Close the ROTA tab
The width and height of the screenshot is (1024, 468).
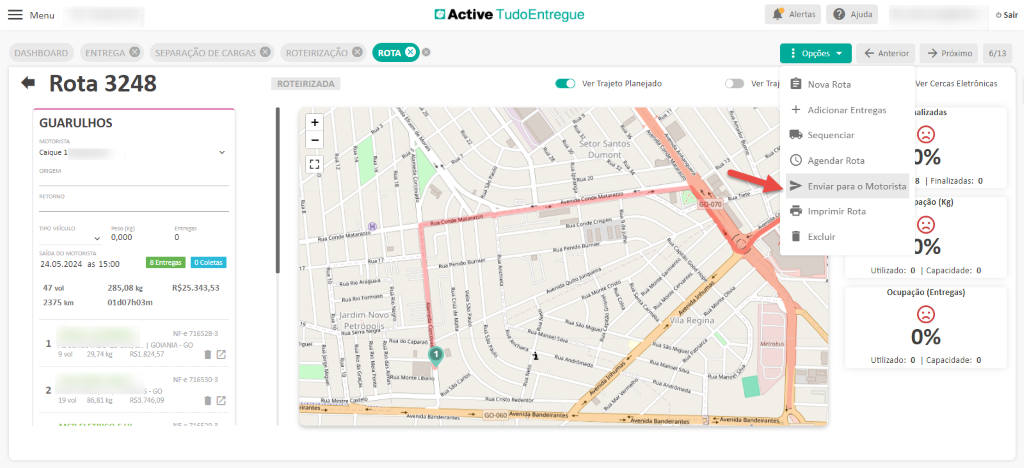(x=410, y=52)
